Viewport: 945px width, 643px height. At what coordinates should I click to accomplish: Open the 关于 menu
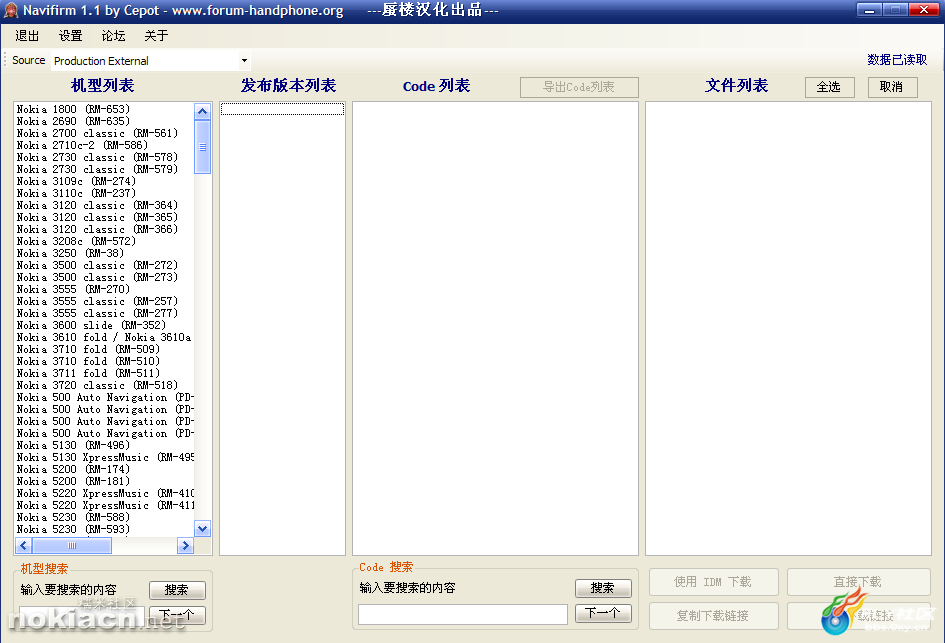(156, 36)
